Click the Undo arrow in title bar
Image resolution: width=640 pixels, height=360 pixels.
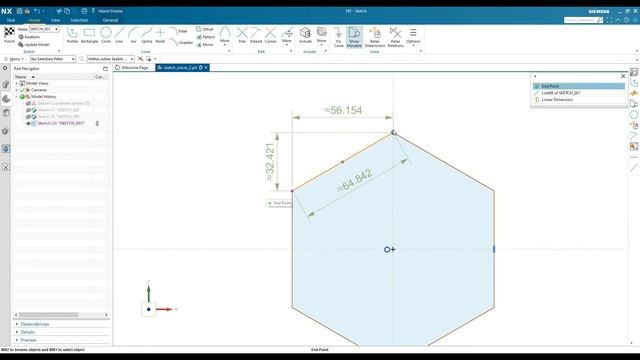(x=37, y=11)
